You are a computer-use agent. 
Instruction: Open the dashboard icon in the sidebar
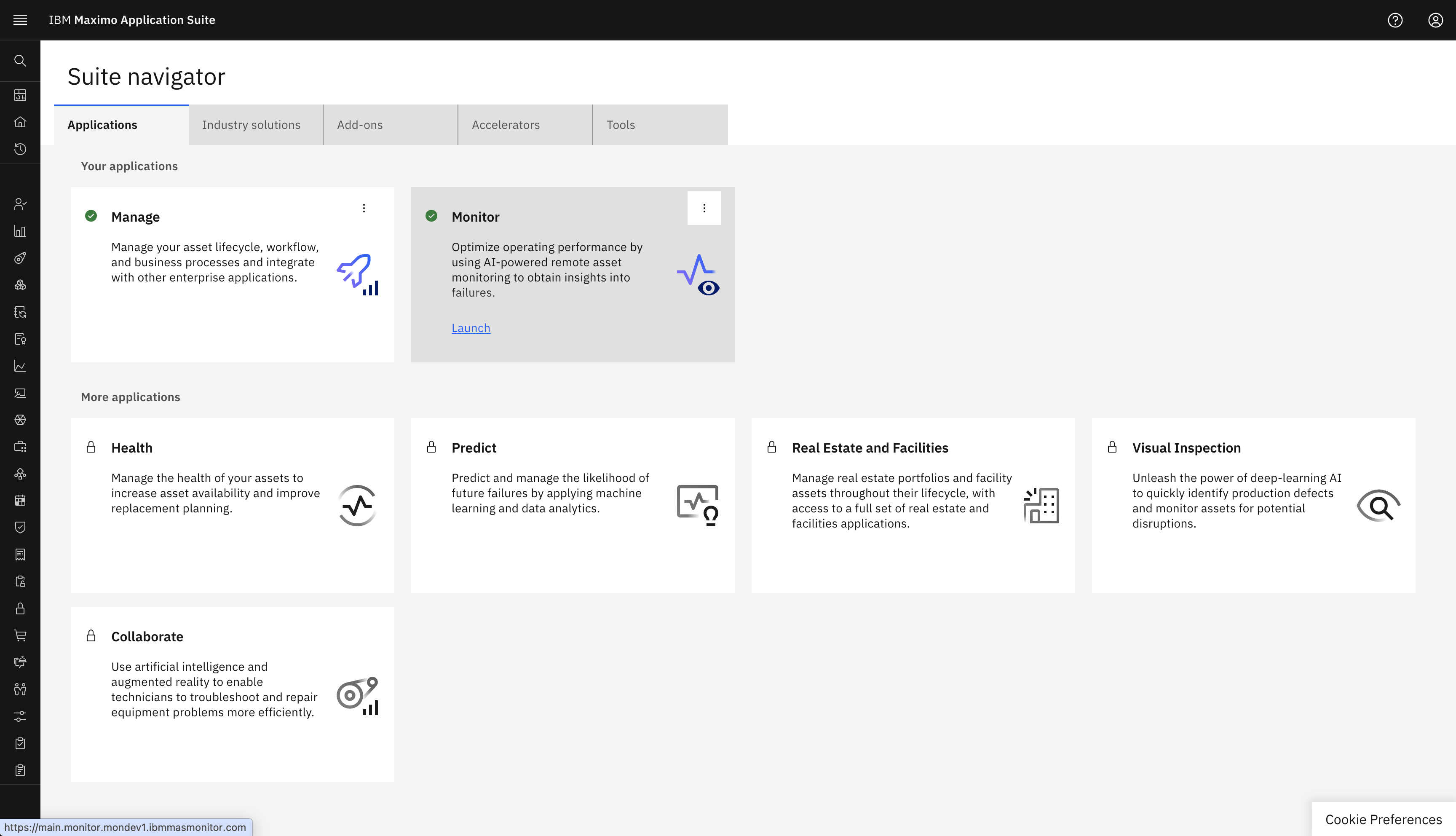click(20, 95)
